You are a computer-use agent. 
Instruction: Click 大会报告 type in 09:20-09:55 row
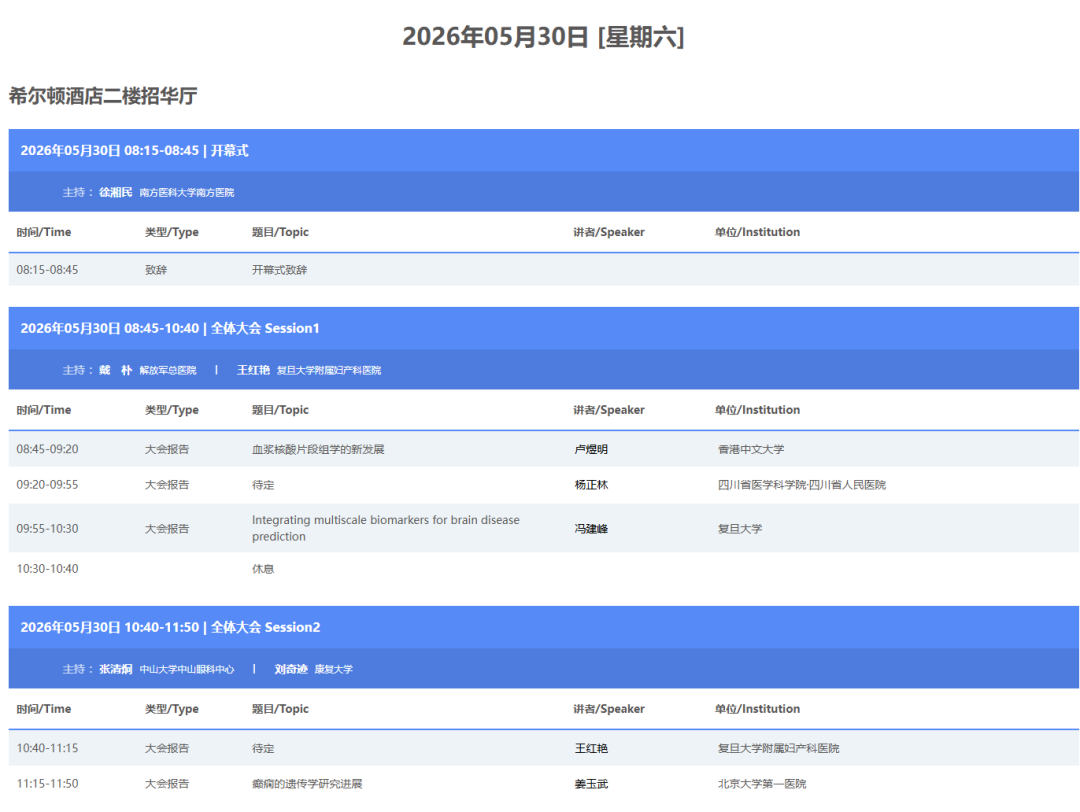pyautogui.click(x=167, y=485)
